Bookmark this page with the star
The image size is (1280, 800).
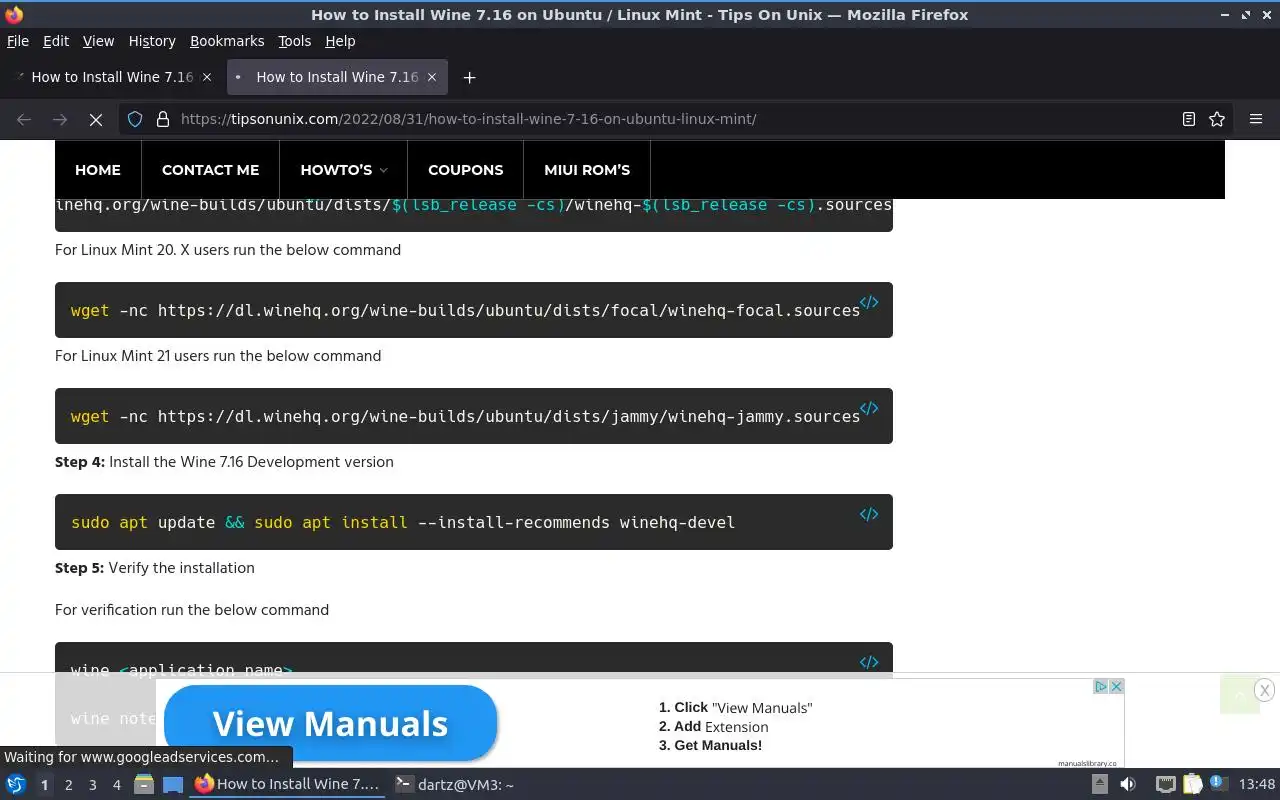click(x=1217, y=119)
